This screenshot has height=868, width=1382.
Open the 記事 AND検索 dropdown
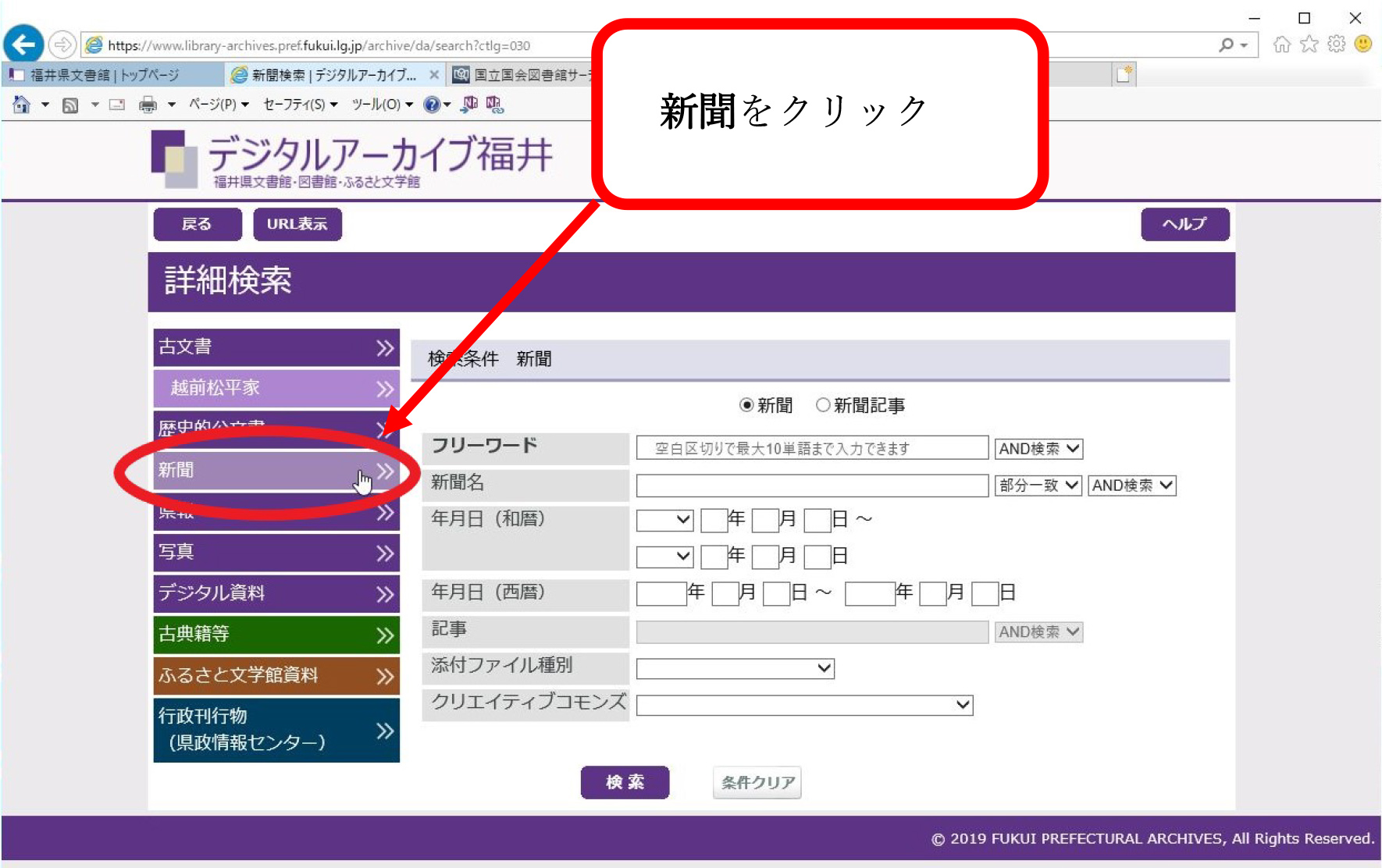tap(1038, 632)
